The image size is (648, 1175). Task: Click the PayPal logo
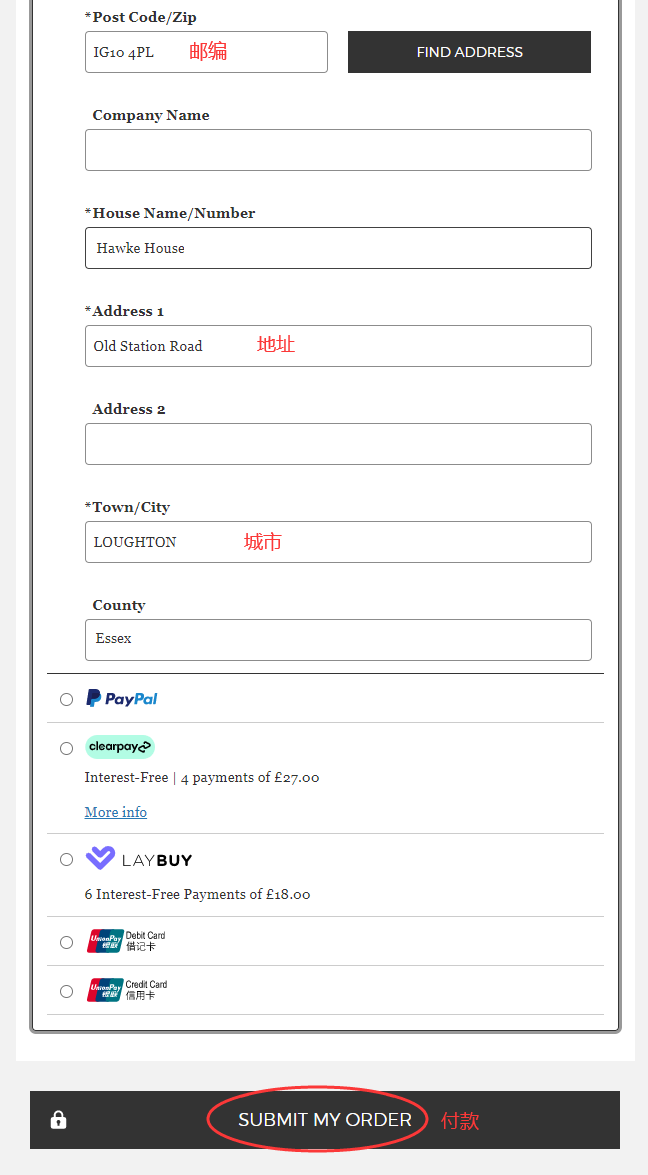click(121, 698)
